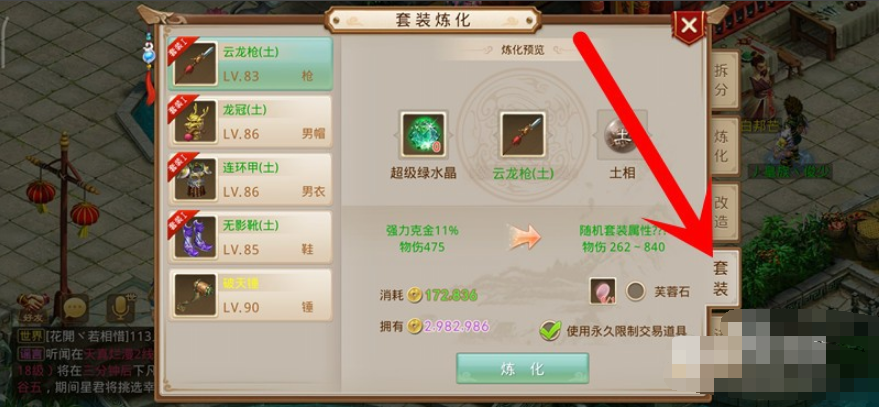The height and width of the screenshot is (407, 879).
Task: Toggle the 芙蓉石 radio button
Action: [636, 291]
